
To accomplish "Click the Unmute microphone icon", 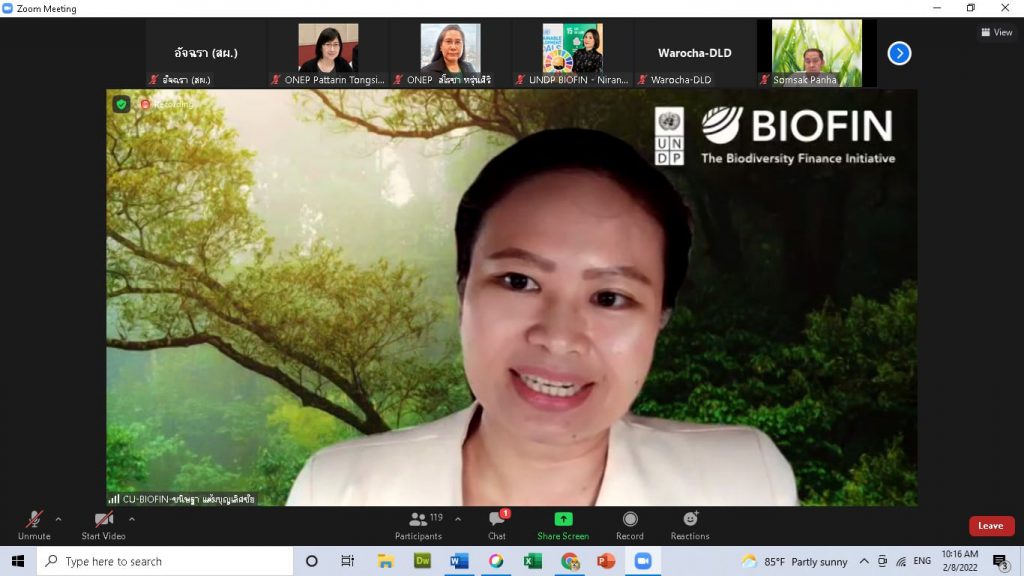I will click(x=34, y=520).
